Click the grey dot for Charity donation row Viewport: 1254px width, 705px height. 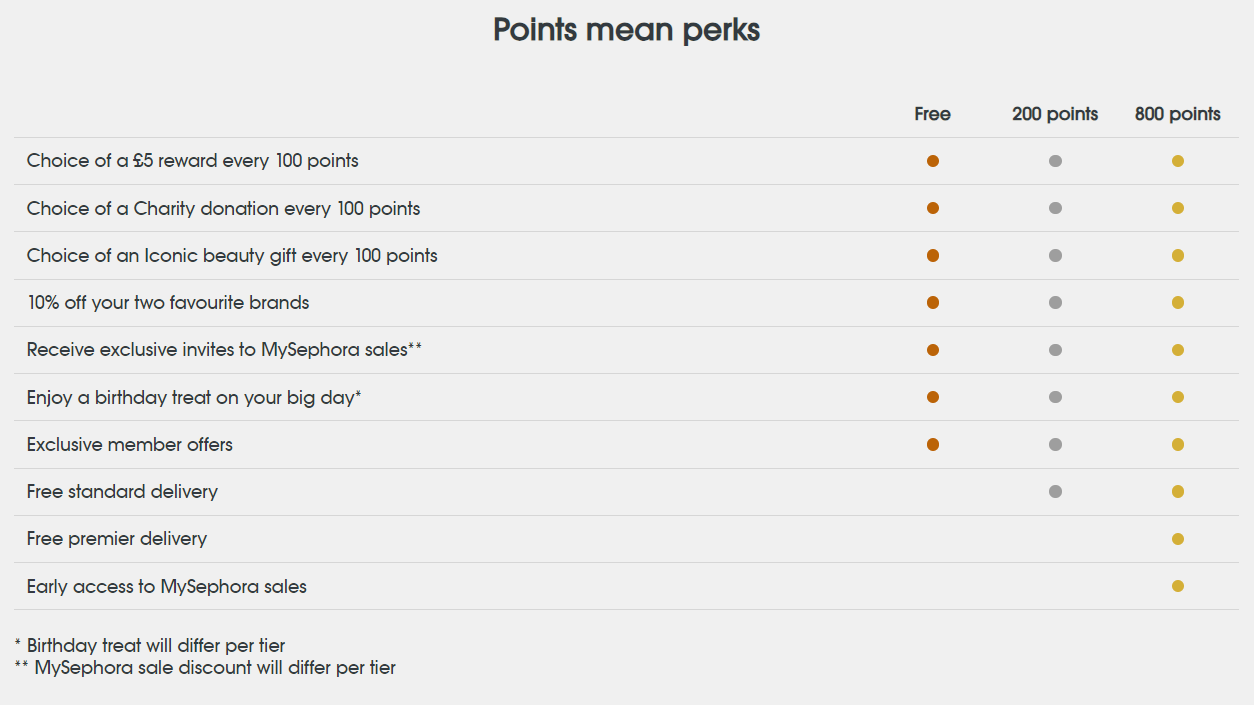pos(1055,208)
